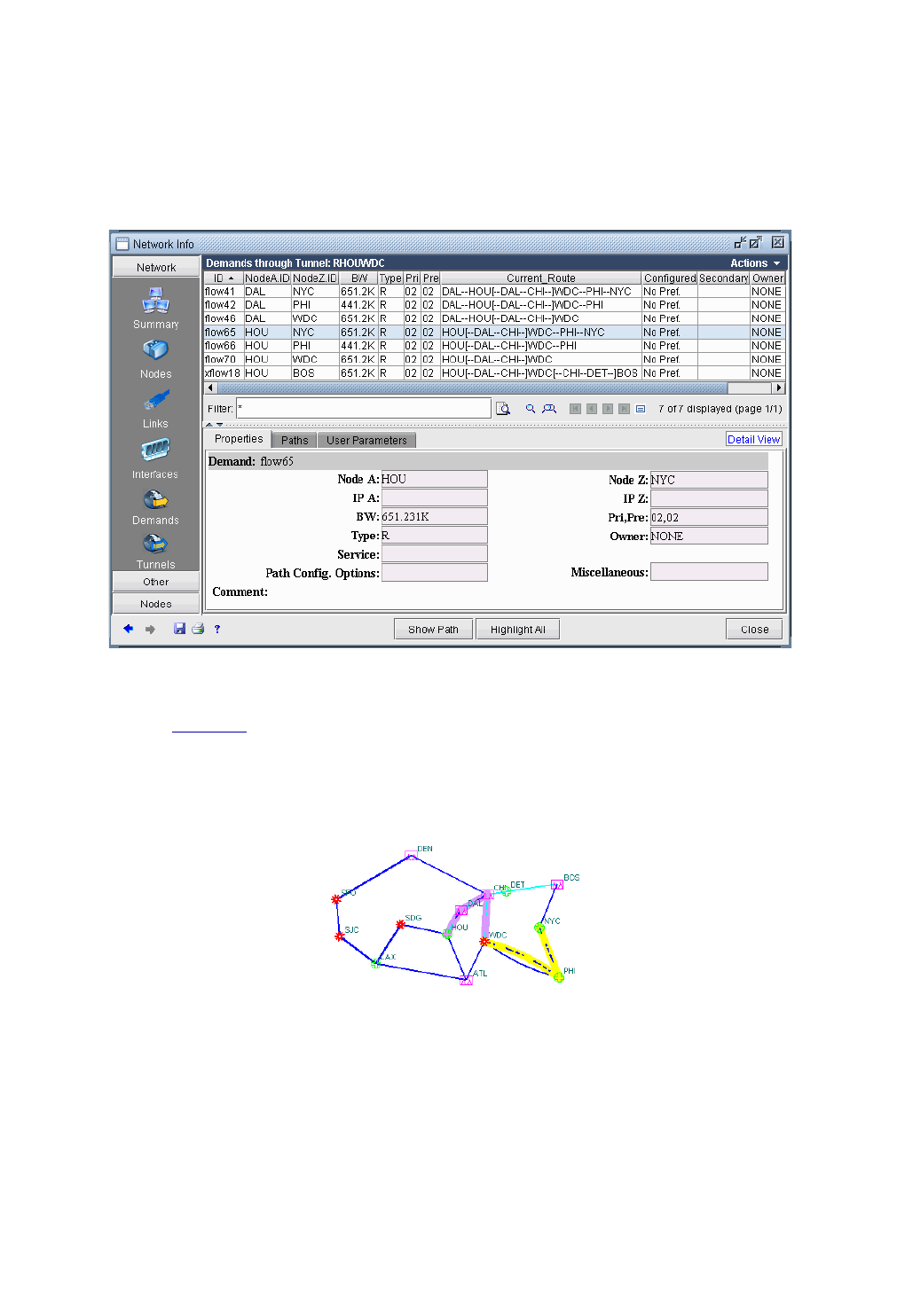Go to first page icon

coord(575,409)
